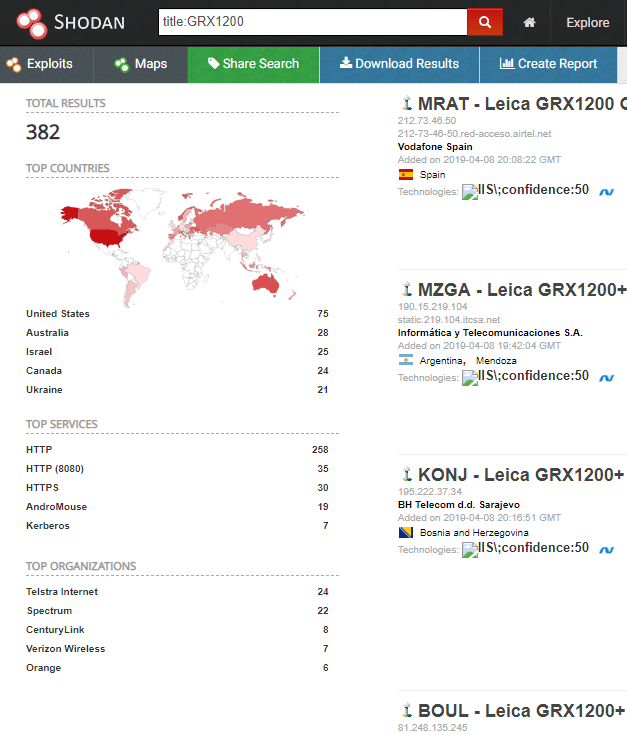Open the KONJ - Leica GRX1200+ result
The image size is (627, 735).
[x=521, y=475]
